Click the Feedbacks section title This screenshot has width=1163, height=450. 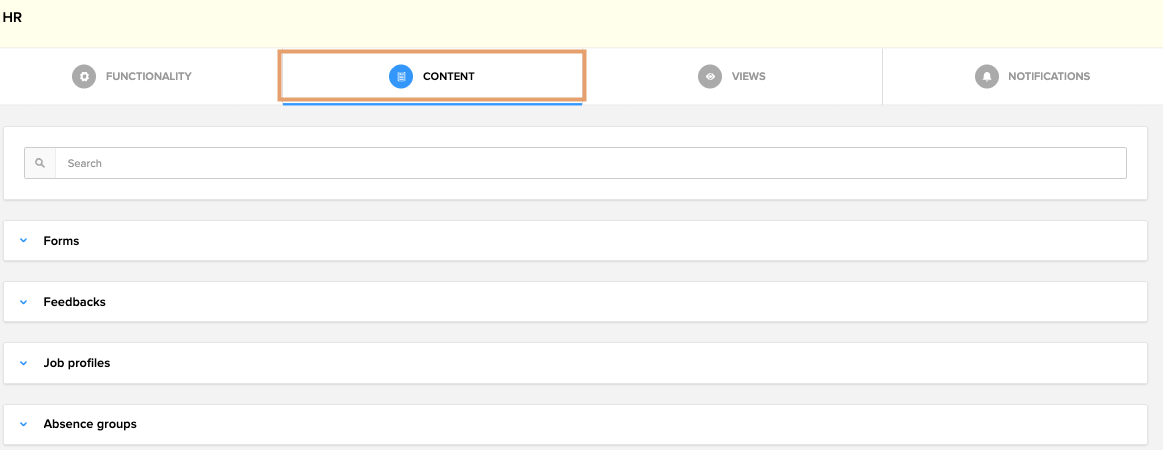74,302
